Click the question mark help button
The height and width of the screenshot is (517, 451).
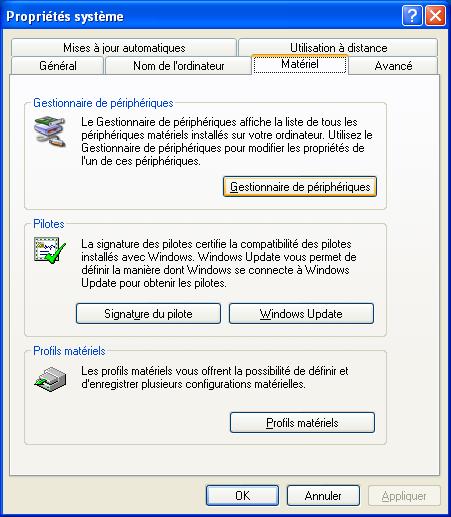pos(412,15)
